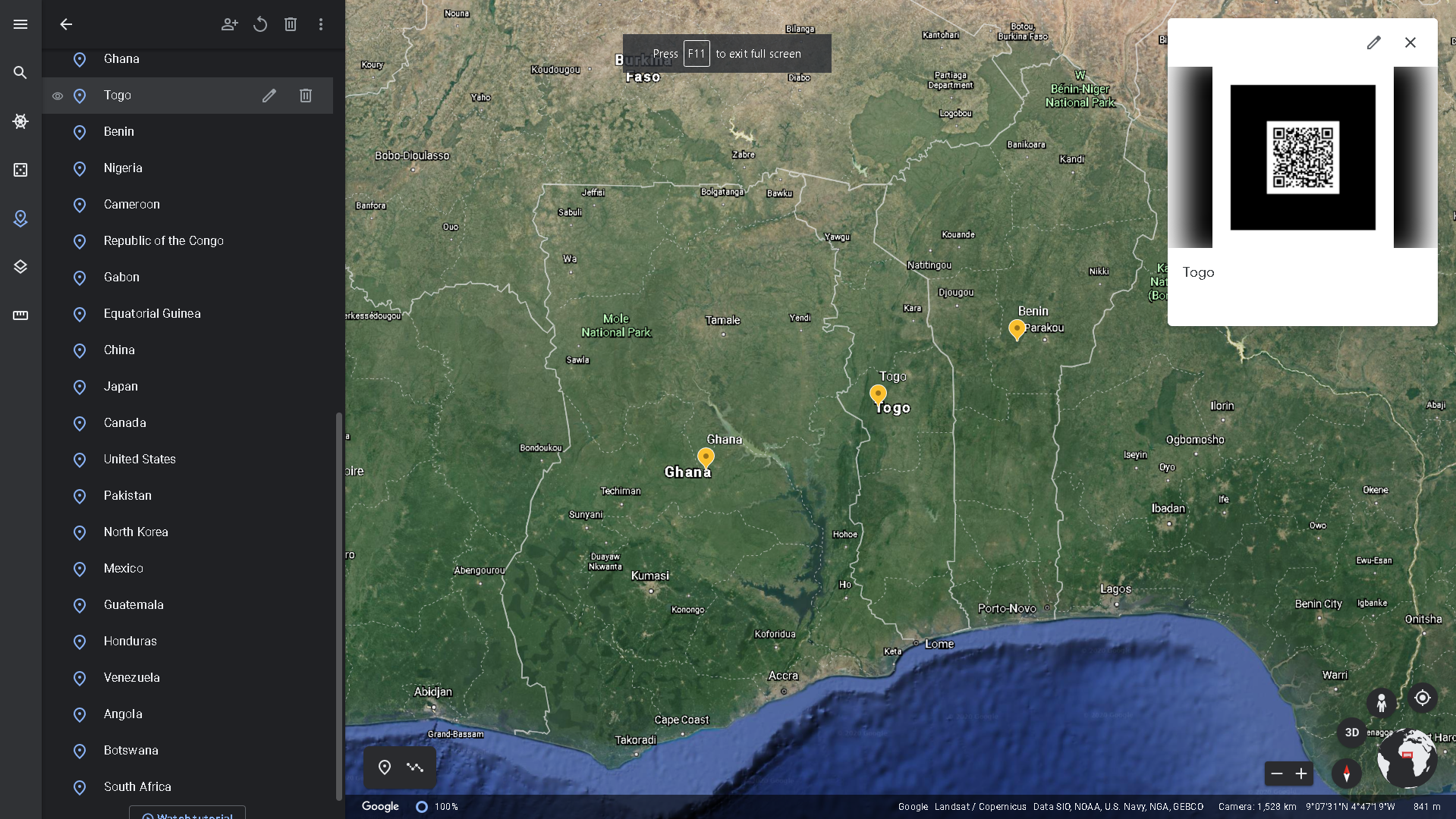Select Mexico in the project list
This screenshot has width=1456, height=819.
(187, 569)
